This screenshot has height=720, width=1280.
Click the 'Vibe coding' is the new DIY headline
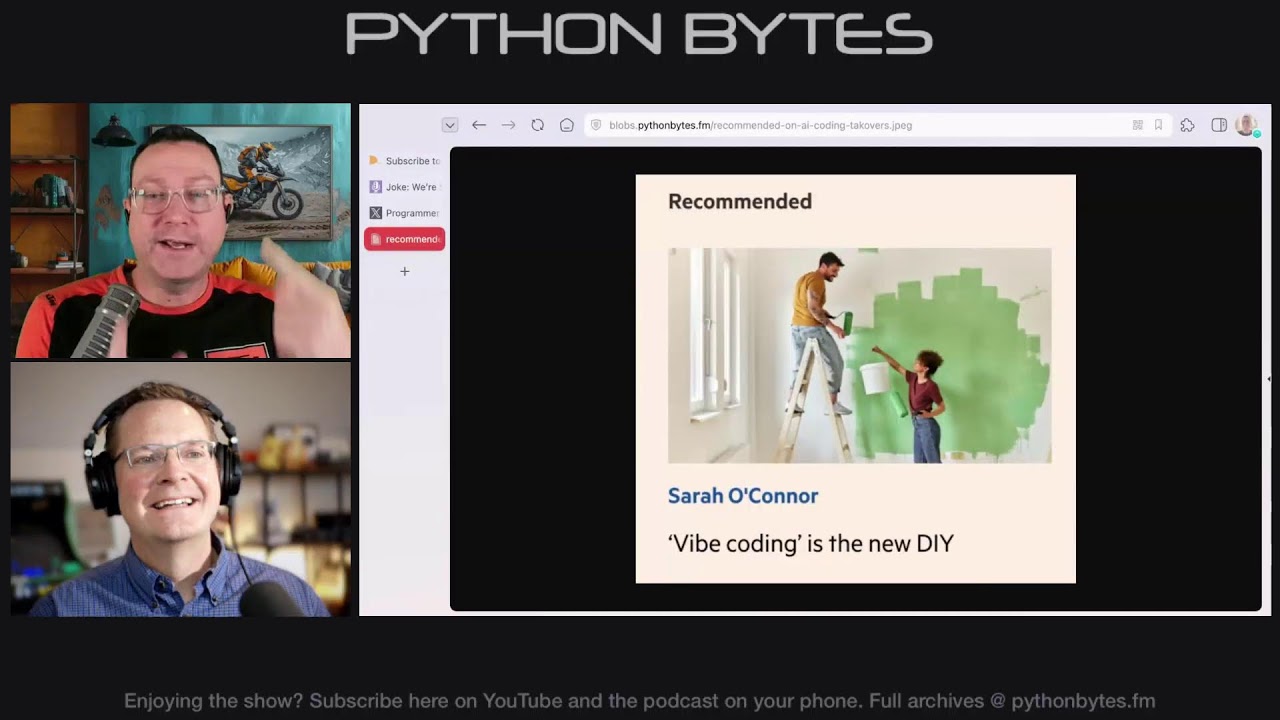[x=810, y=543]
